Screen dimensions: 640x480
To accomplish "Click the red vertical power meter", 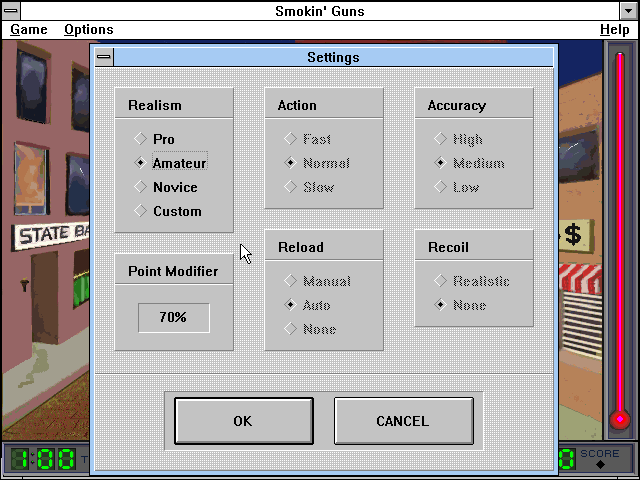I will (620, 241).
